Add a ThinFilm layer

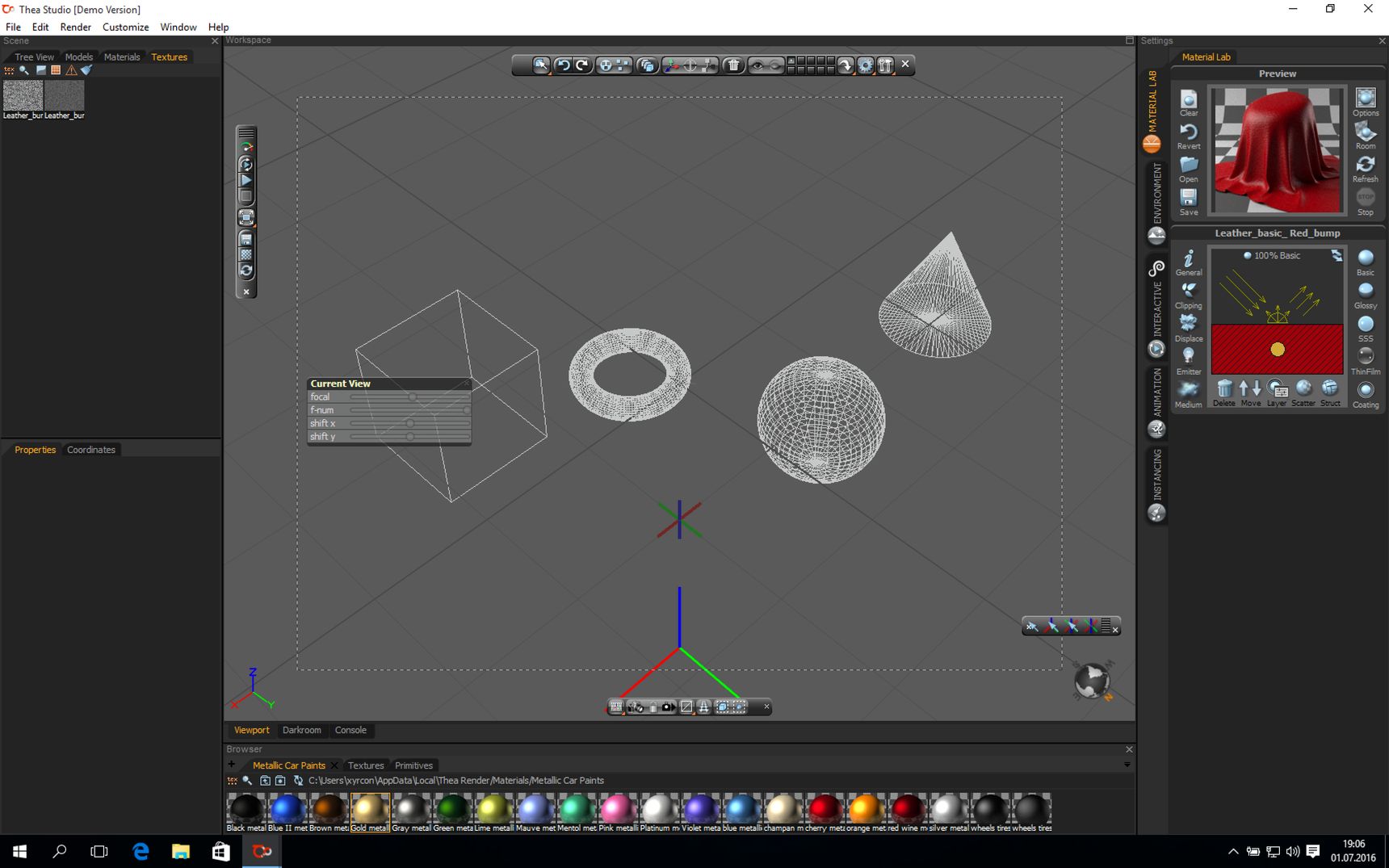coord(1366,361)
